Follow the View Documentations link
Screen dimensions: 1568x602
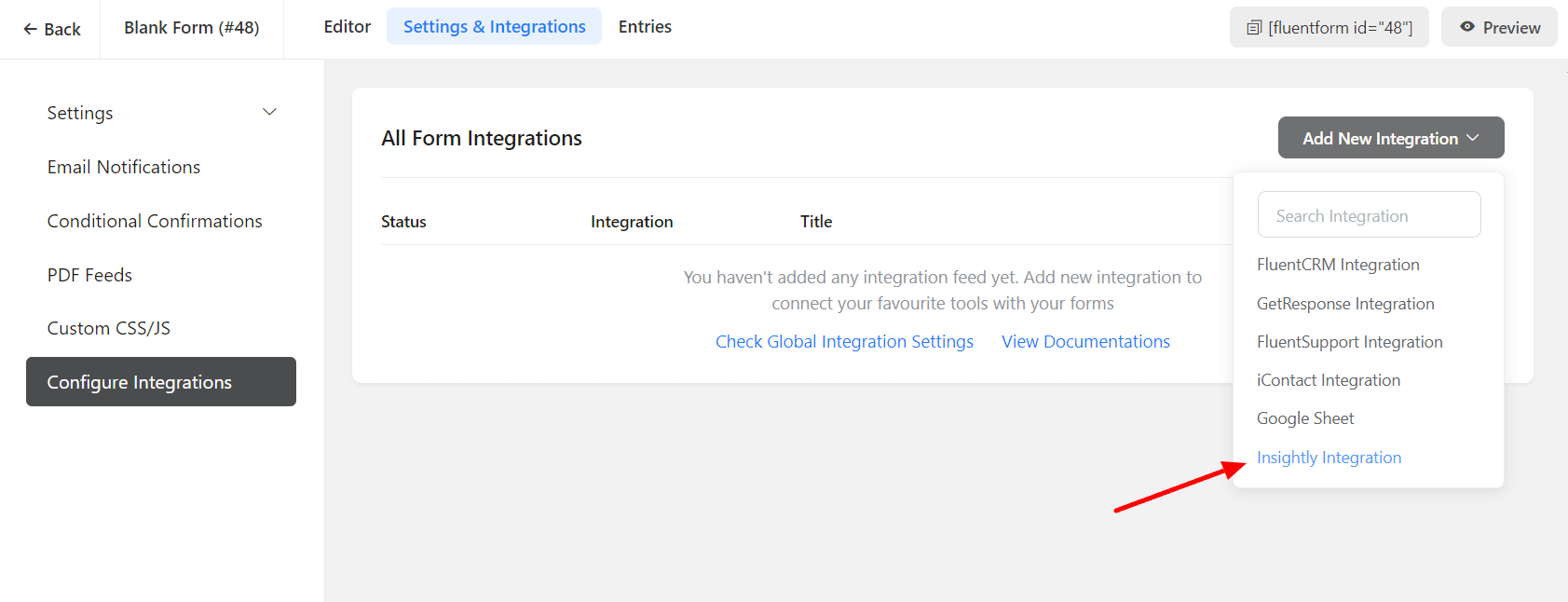click(1085, 342)
